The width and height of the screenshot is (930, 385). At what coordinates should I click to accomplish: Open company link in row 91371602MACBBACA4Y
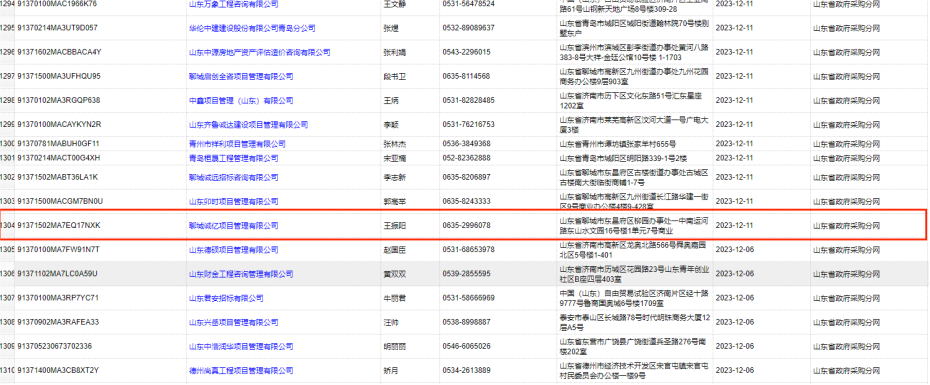pos(259,52)
